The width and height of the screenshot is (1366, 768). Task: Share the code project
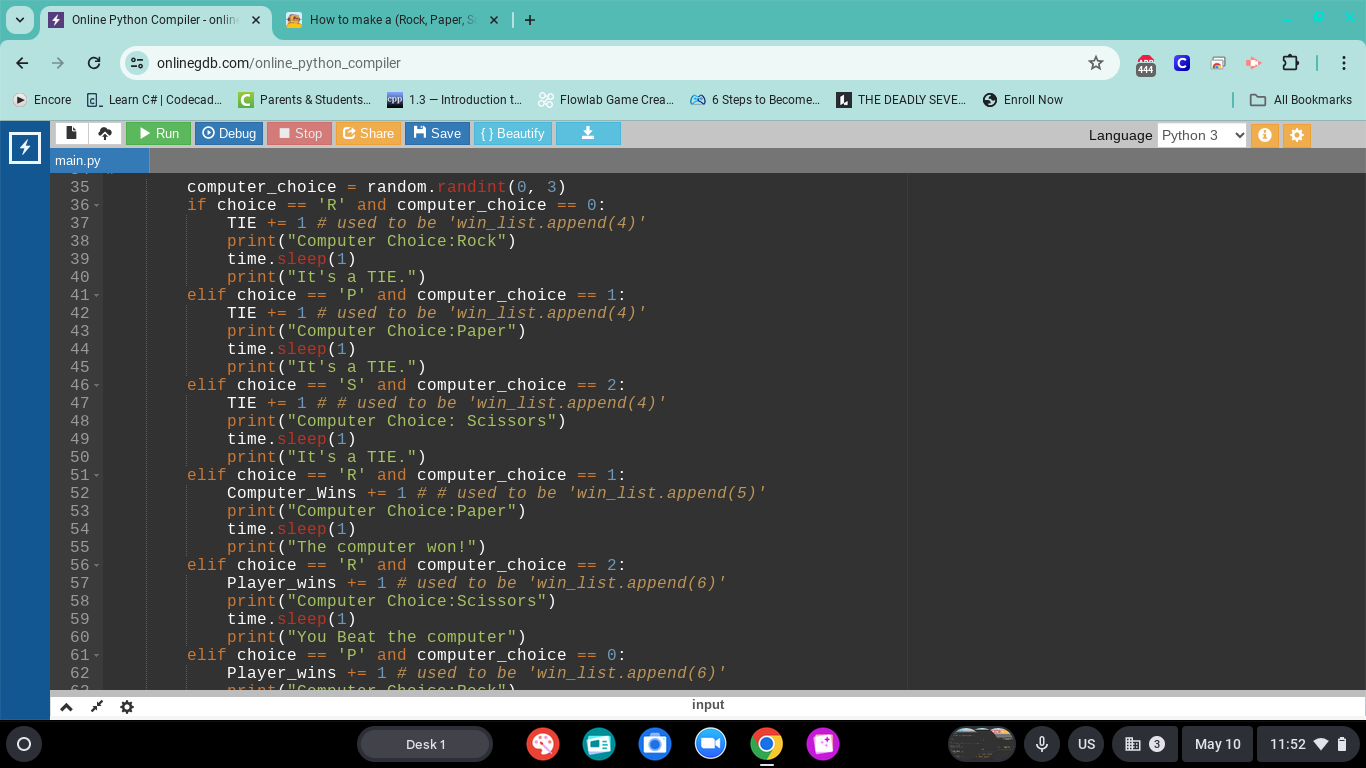point(368,133)
